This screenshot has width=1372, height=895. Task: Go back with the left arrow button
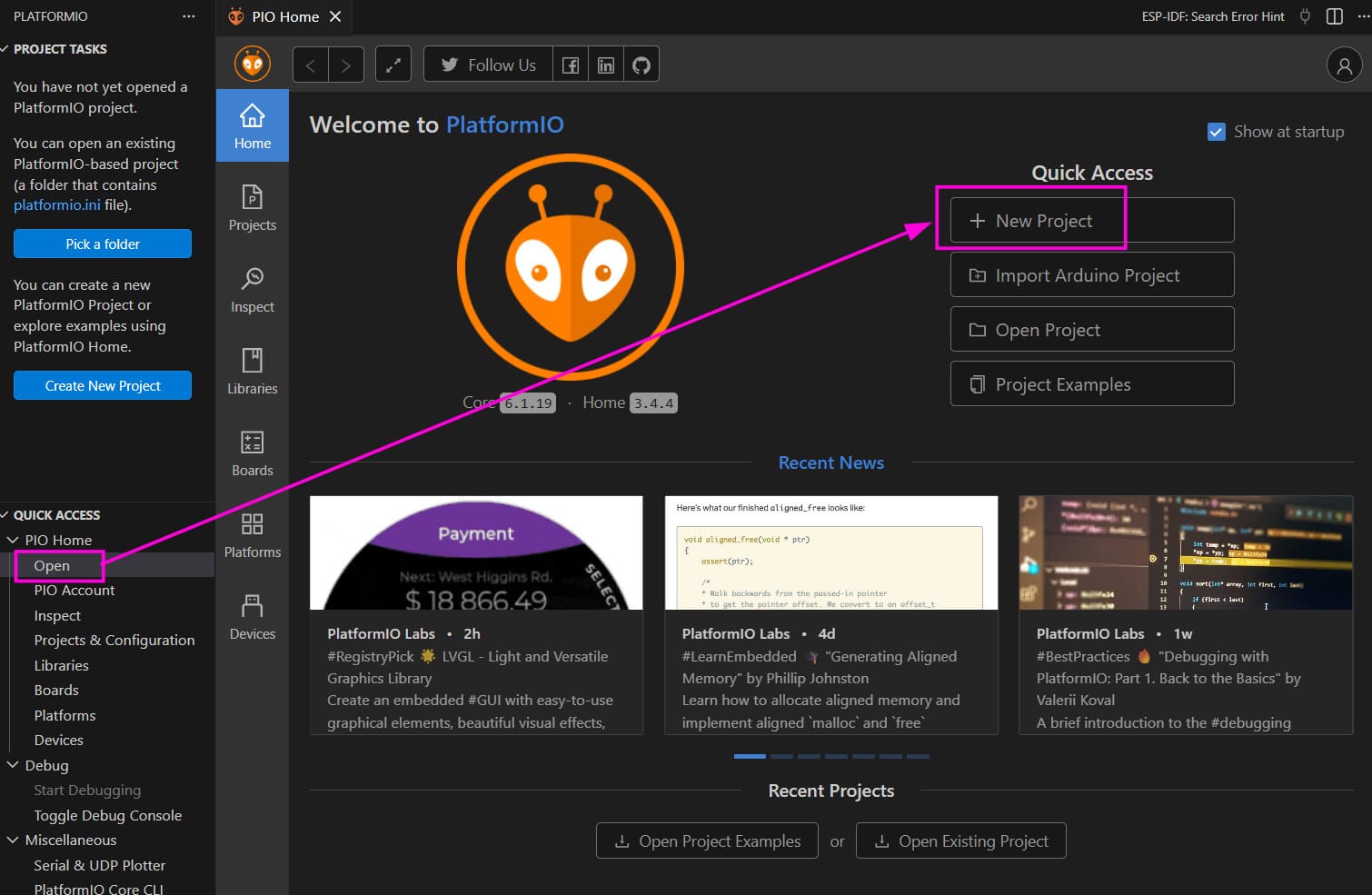click(x=311, y=65)
